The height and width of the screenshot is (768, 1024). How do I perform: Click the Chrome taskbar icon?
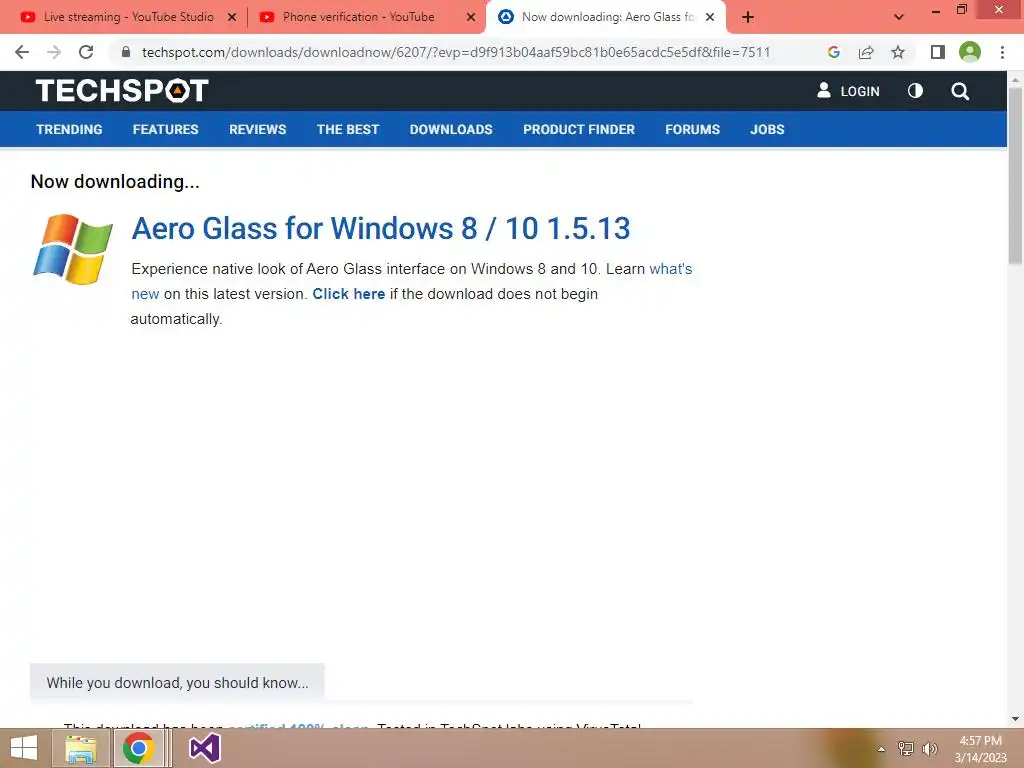pyautogui.click(x=138, y=748)
